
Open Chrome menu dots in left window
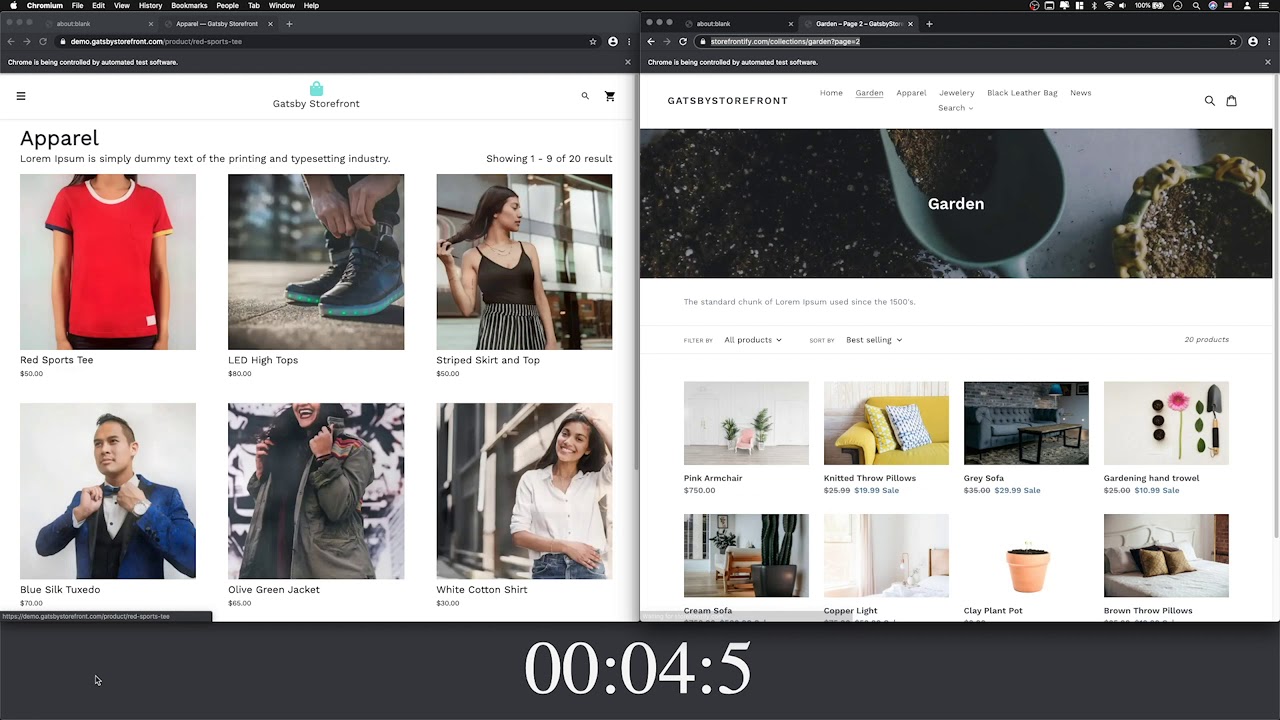coord(629,41)
